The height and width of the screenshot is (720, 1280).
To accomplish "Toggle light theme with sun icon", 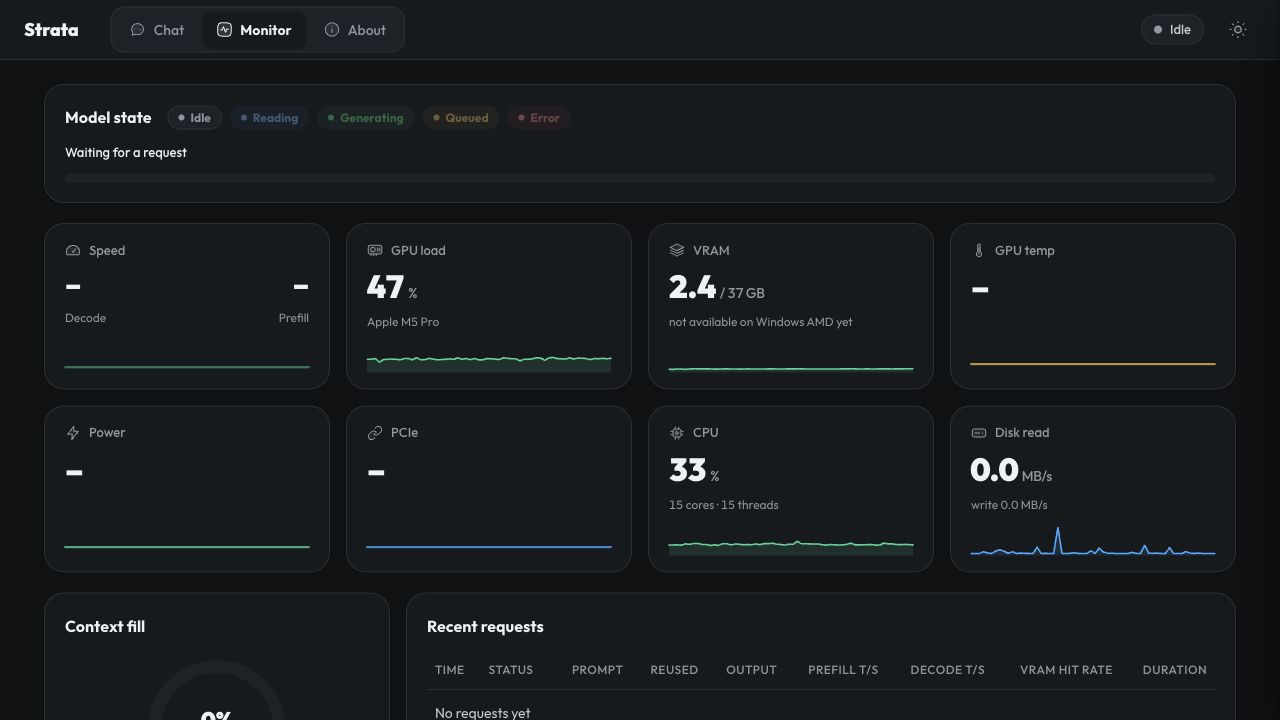I will (1238, 30).
